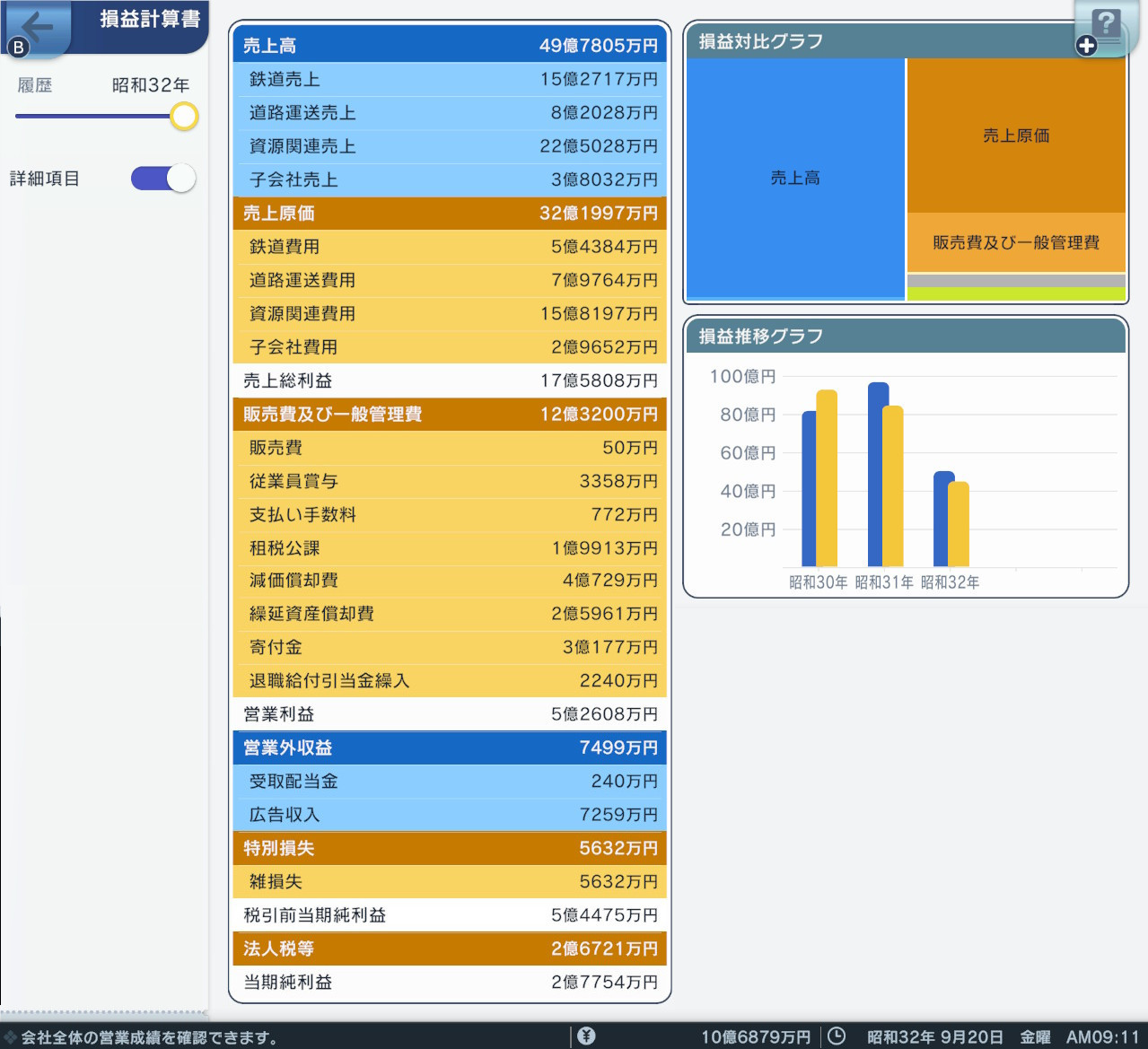Select the 特別損失 header row
This screenshot has height=1049, width=1148.
coord(450,848)
